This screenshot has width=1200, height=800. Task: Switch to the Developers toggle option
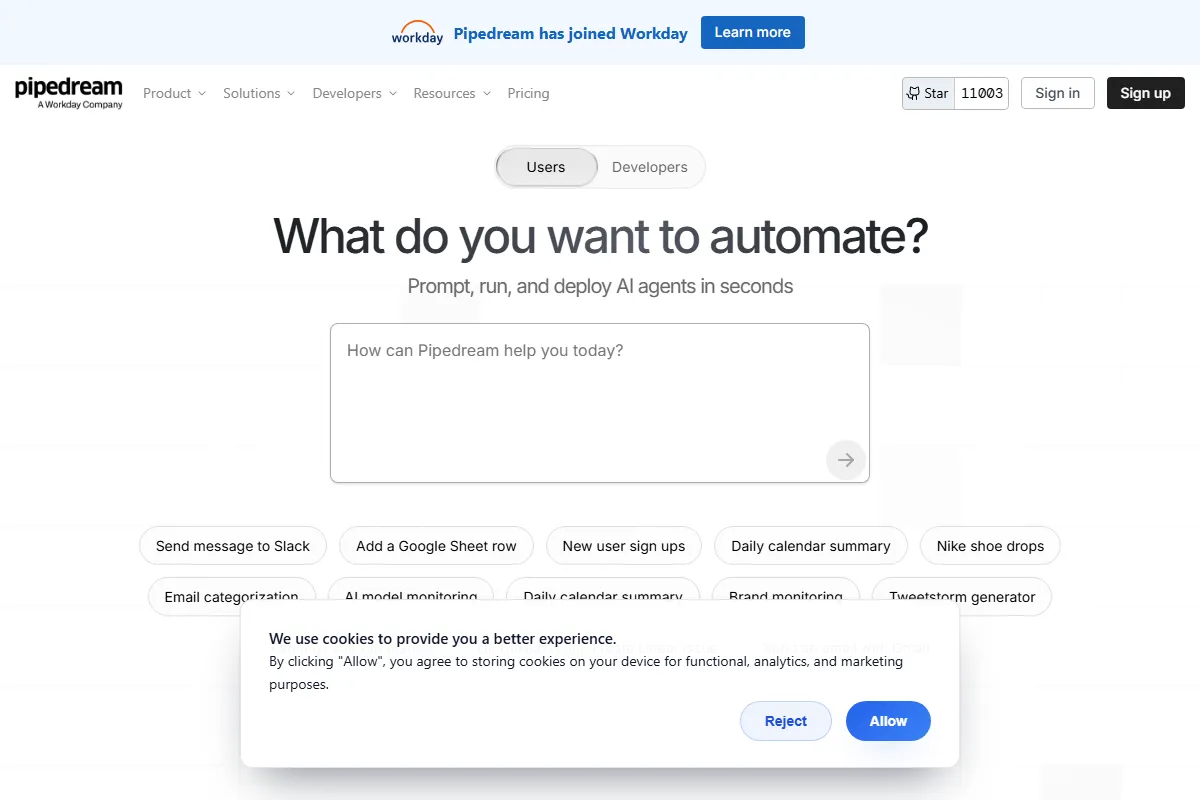click(649, 167)
